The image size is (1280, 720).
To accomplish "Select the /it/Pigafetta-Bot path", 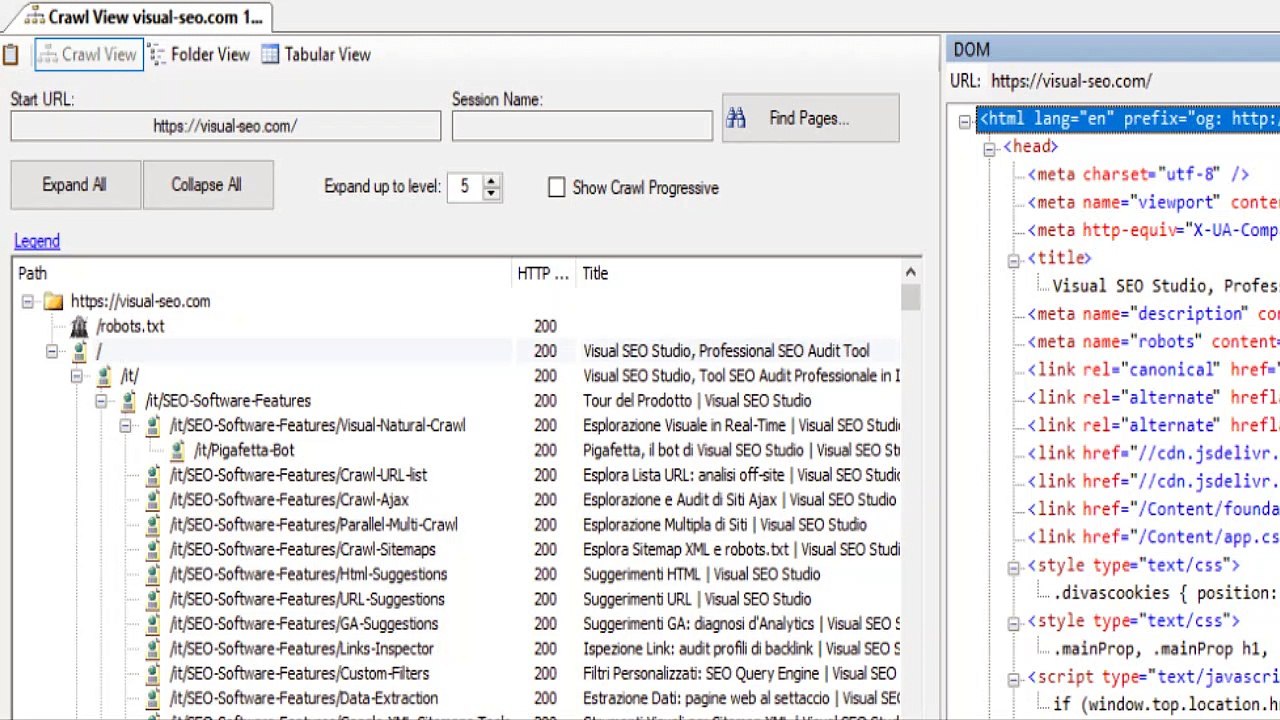I will coord(245,450).
